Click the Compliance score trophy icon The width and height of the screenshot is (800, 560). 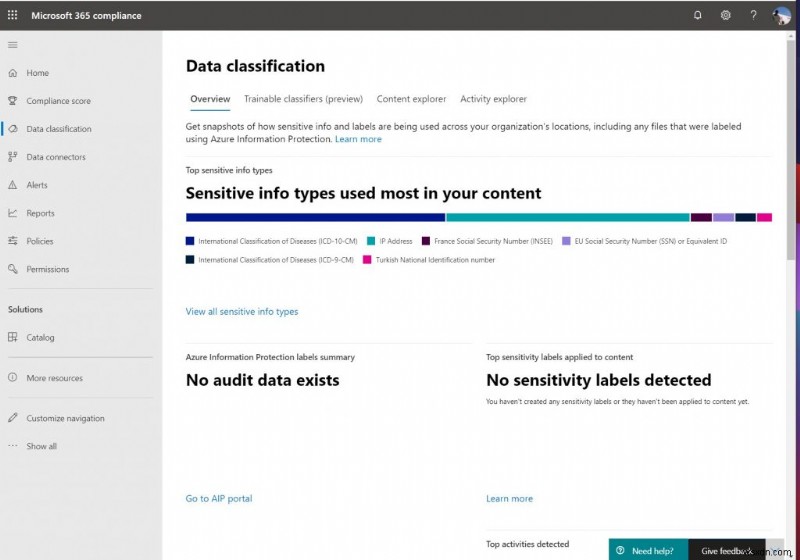(13, 101)
